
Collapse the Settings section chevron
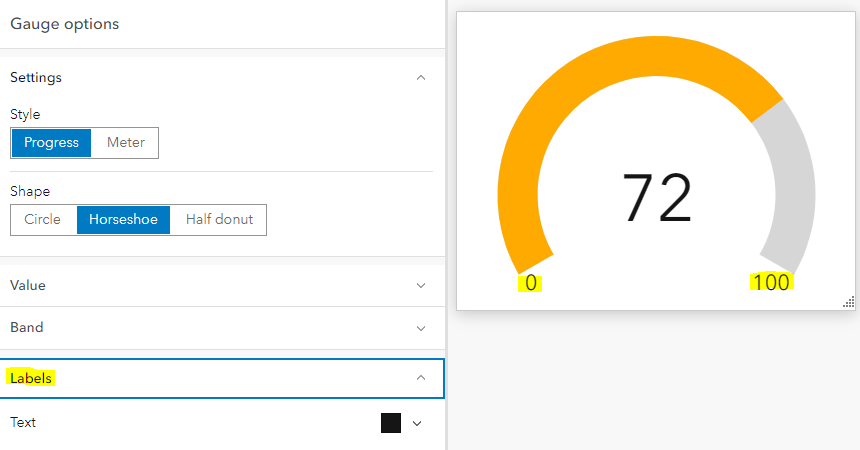[421, 78]
